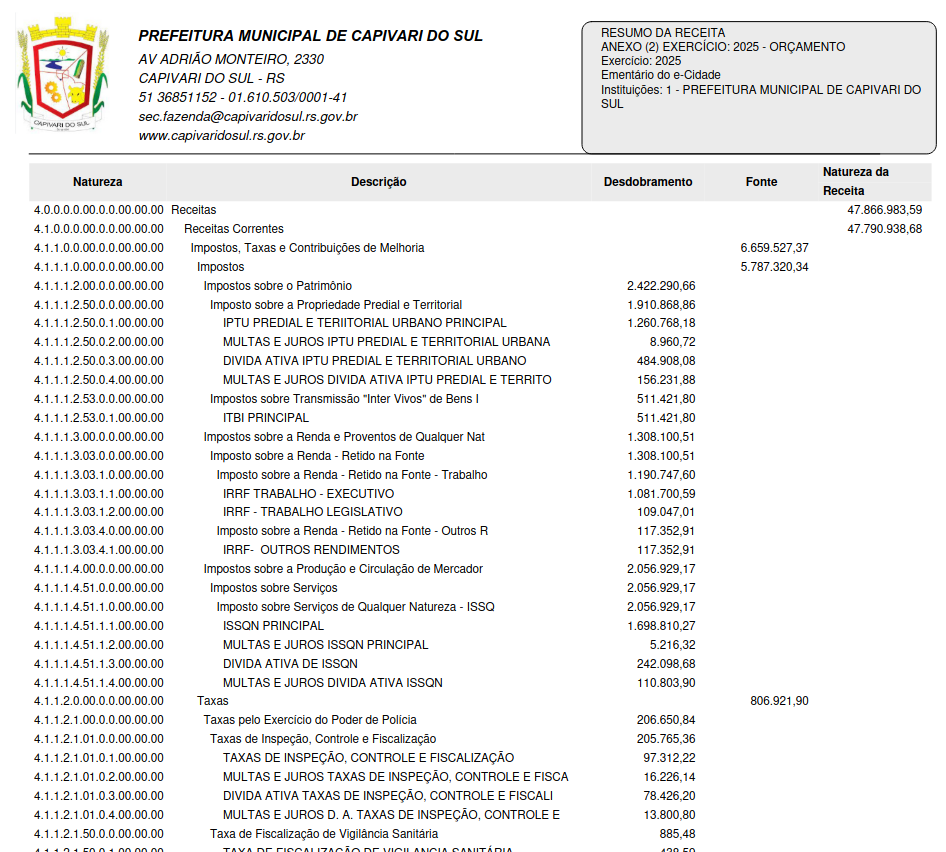Select the Receitas Correntes row

[234, 229]
